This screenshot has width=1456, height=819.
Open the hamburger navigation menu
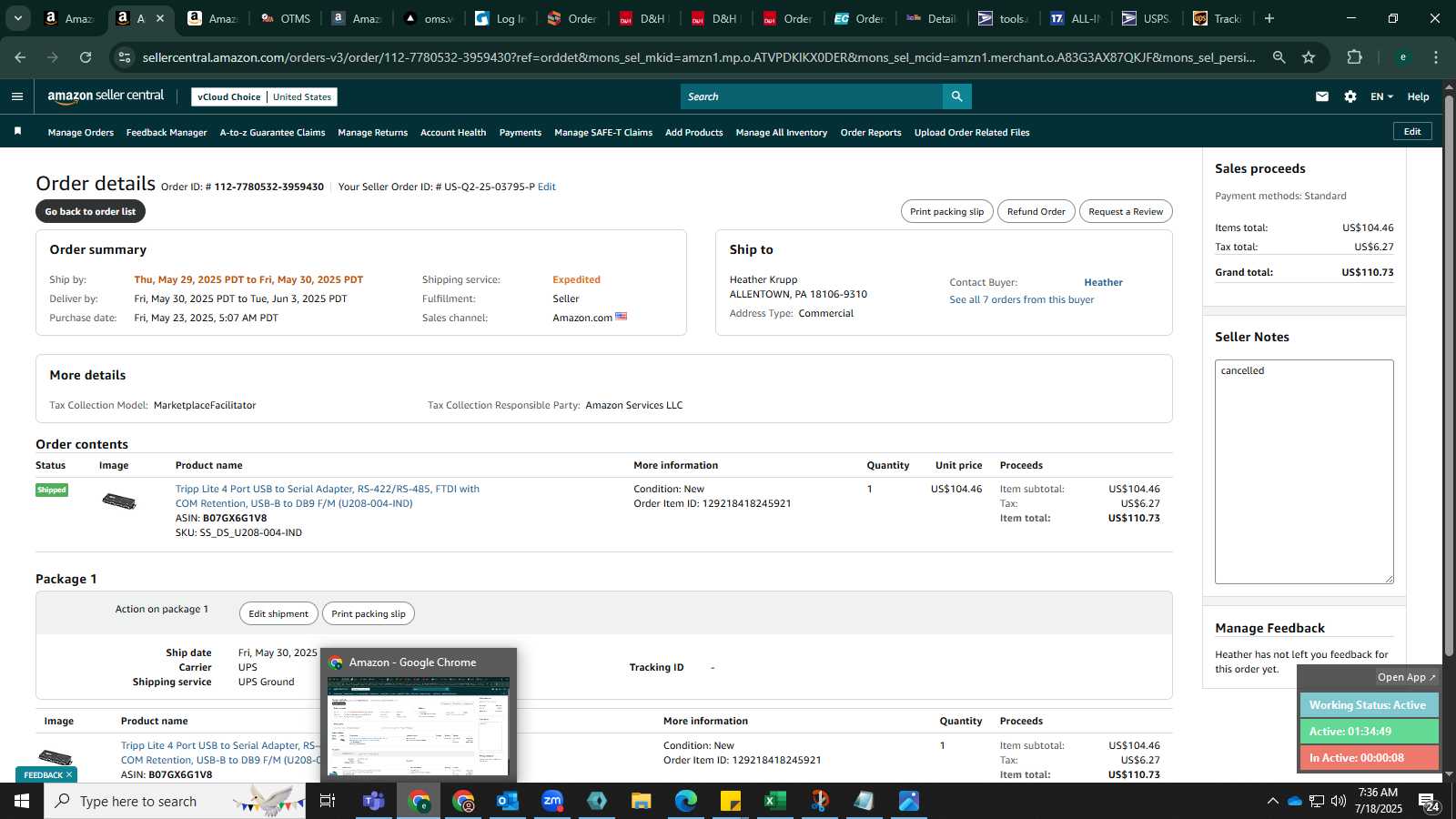17,96
